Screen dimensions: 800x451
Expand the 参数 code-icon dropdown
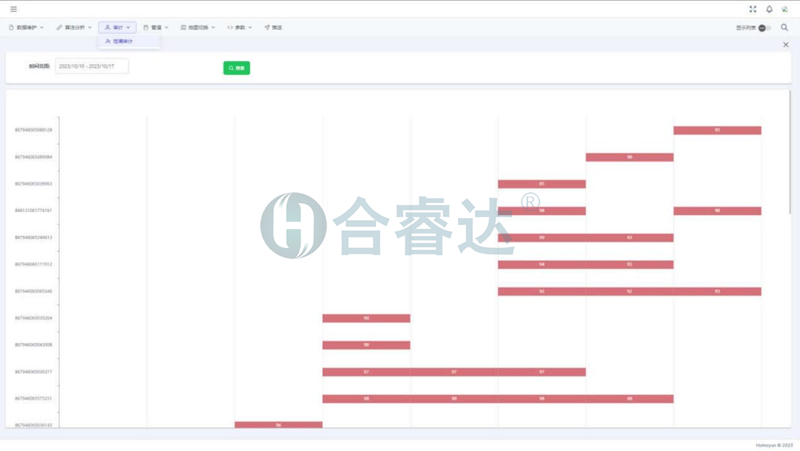tap(239, 28)
